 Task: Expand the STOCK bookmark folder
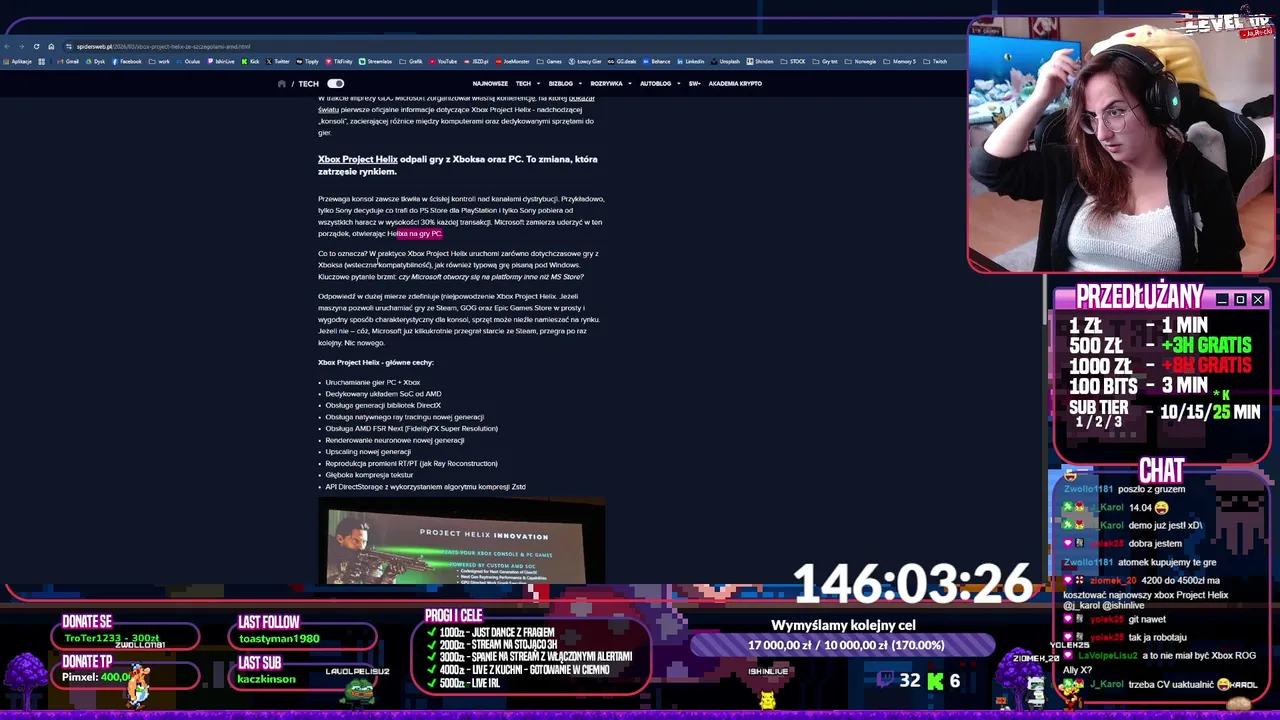(792, 61)
